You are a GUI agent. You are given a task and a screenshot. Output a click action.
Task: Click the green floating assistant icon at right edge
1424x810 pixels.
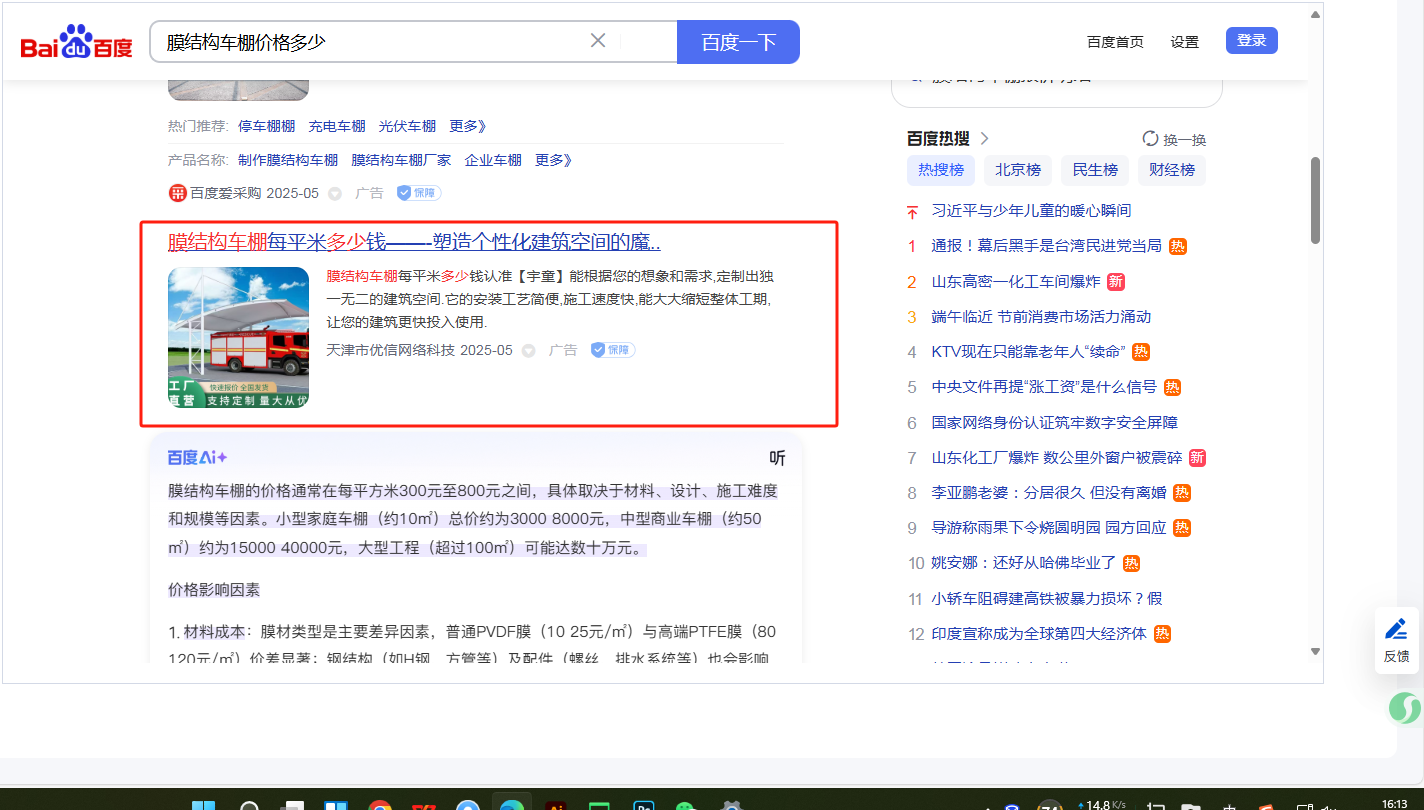pos(1405,709)
